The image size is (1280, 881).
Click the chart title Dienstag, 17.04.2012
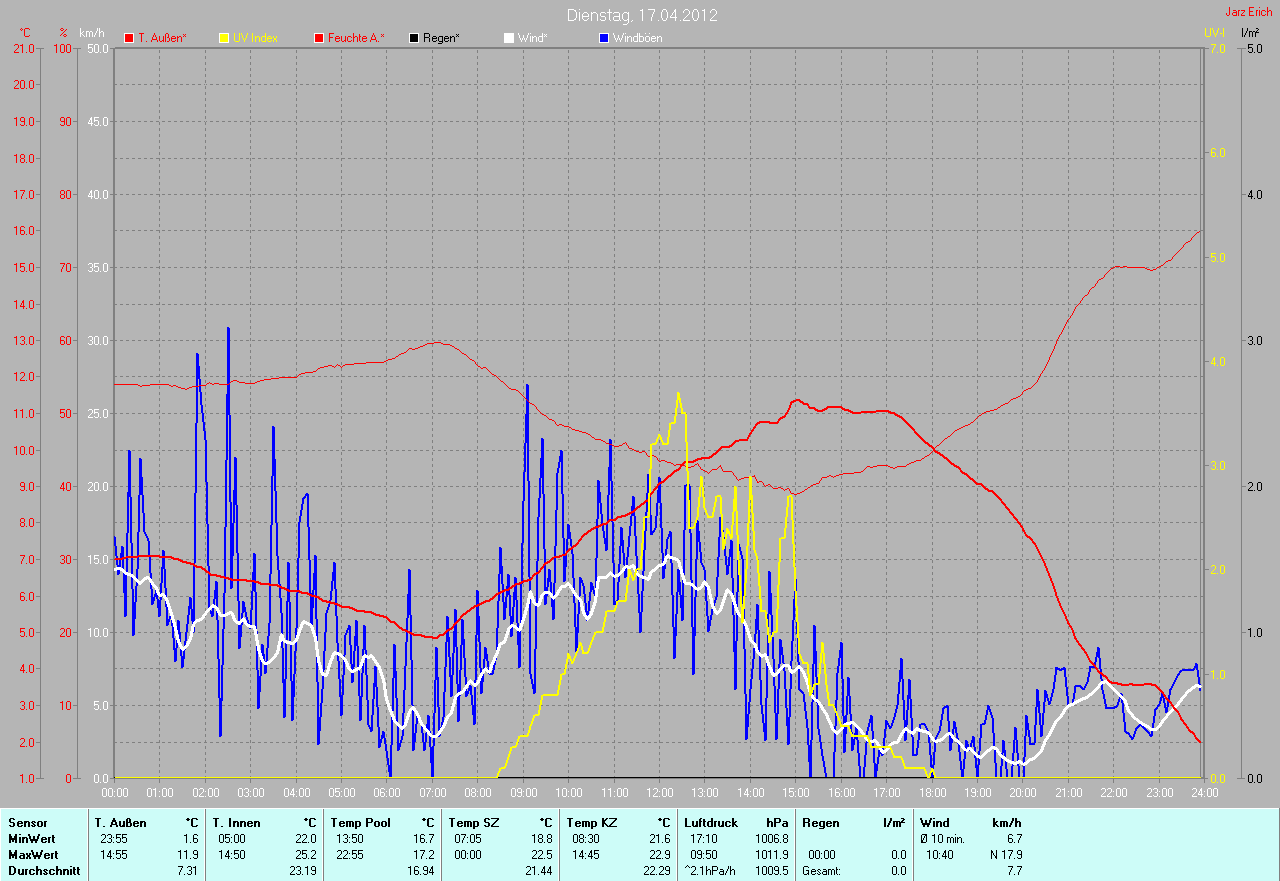tap(641, 15)
